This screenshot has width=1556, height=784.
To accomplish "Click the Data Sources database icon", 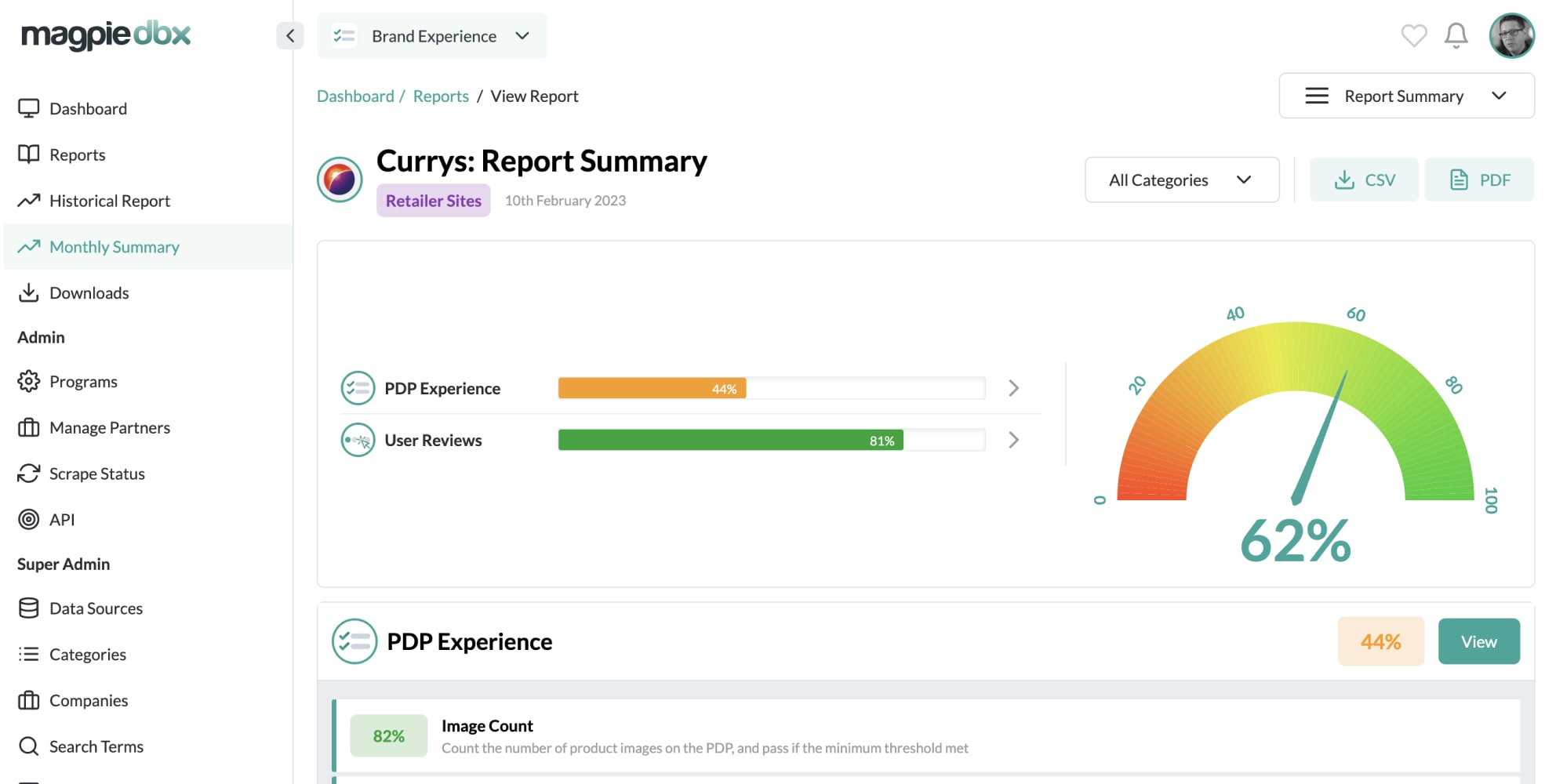I will (29, 608).
